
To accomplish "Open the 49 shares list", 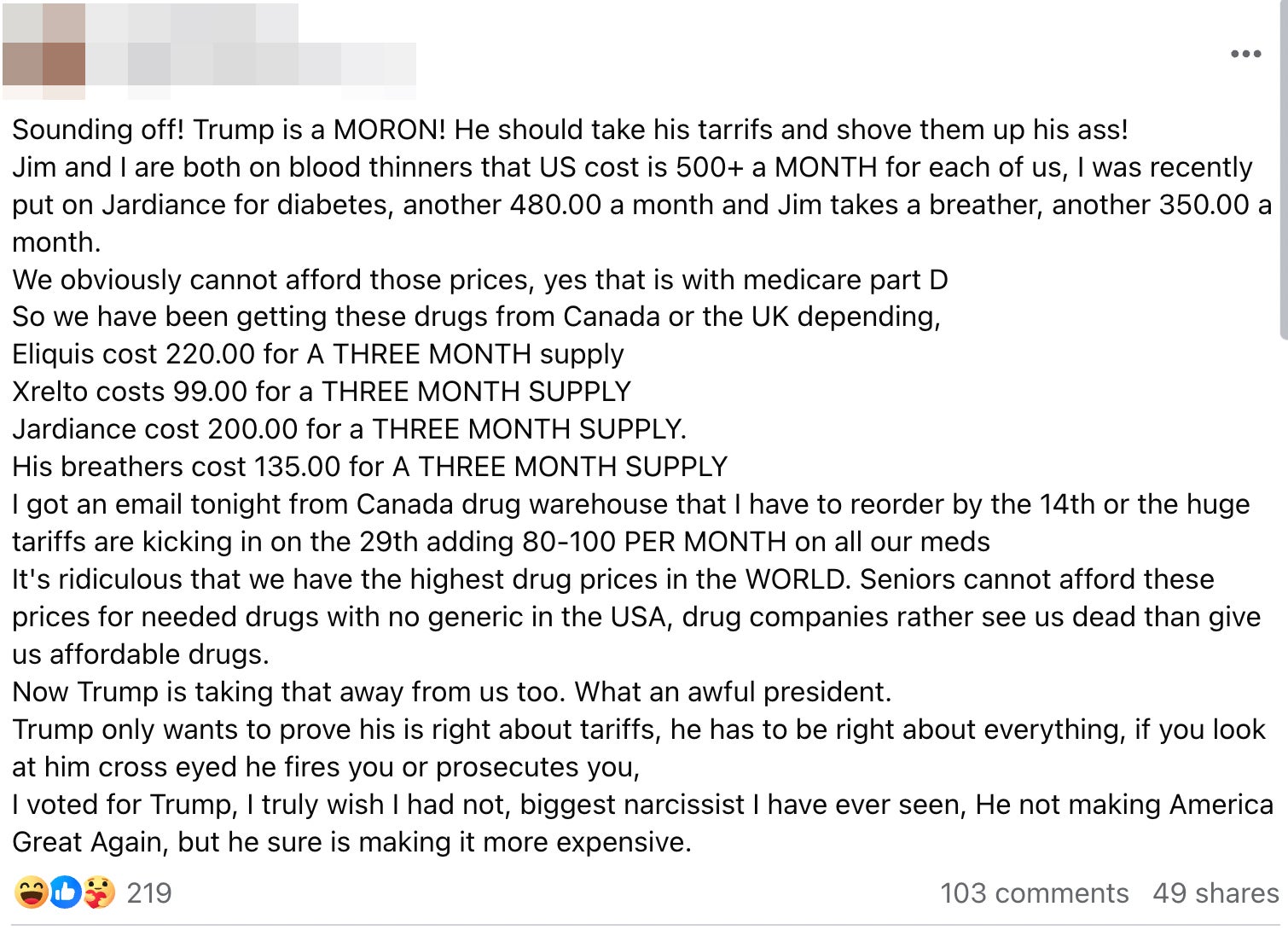I will point(1215,892).
